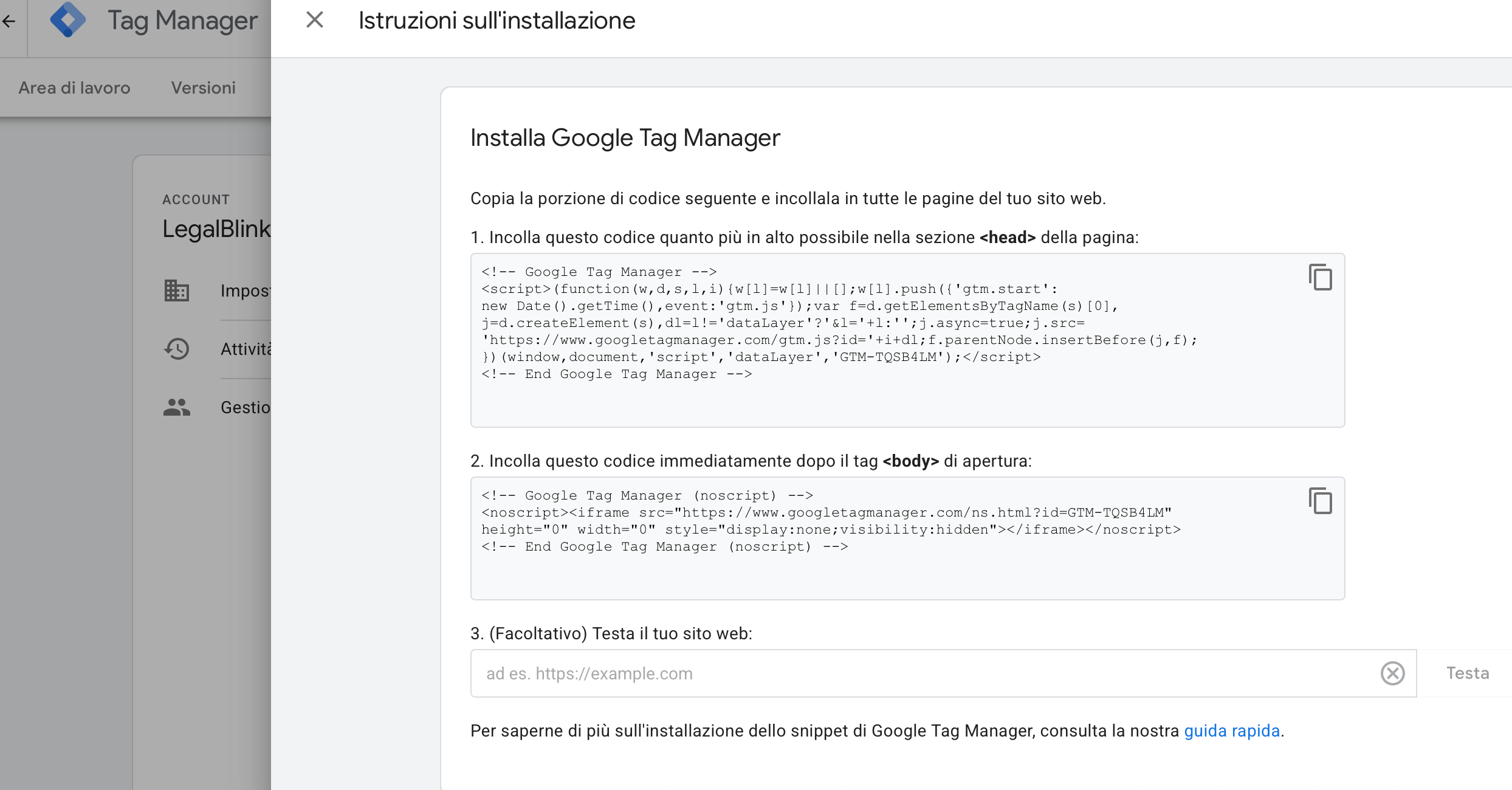
Task: Click the step 1 head instruction text
Action: coord(805,237)
